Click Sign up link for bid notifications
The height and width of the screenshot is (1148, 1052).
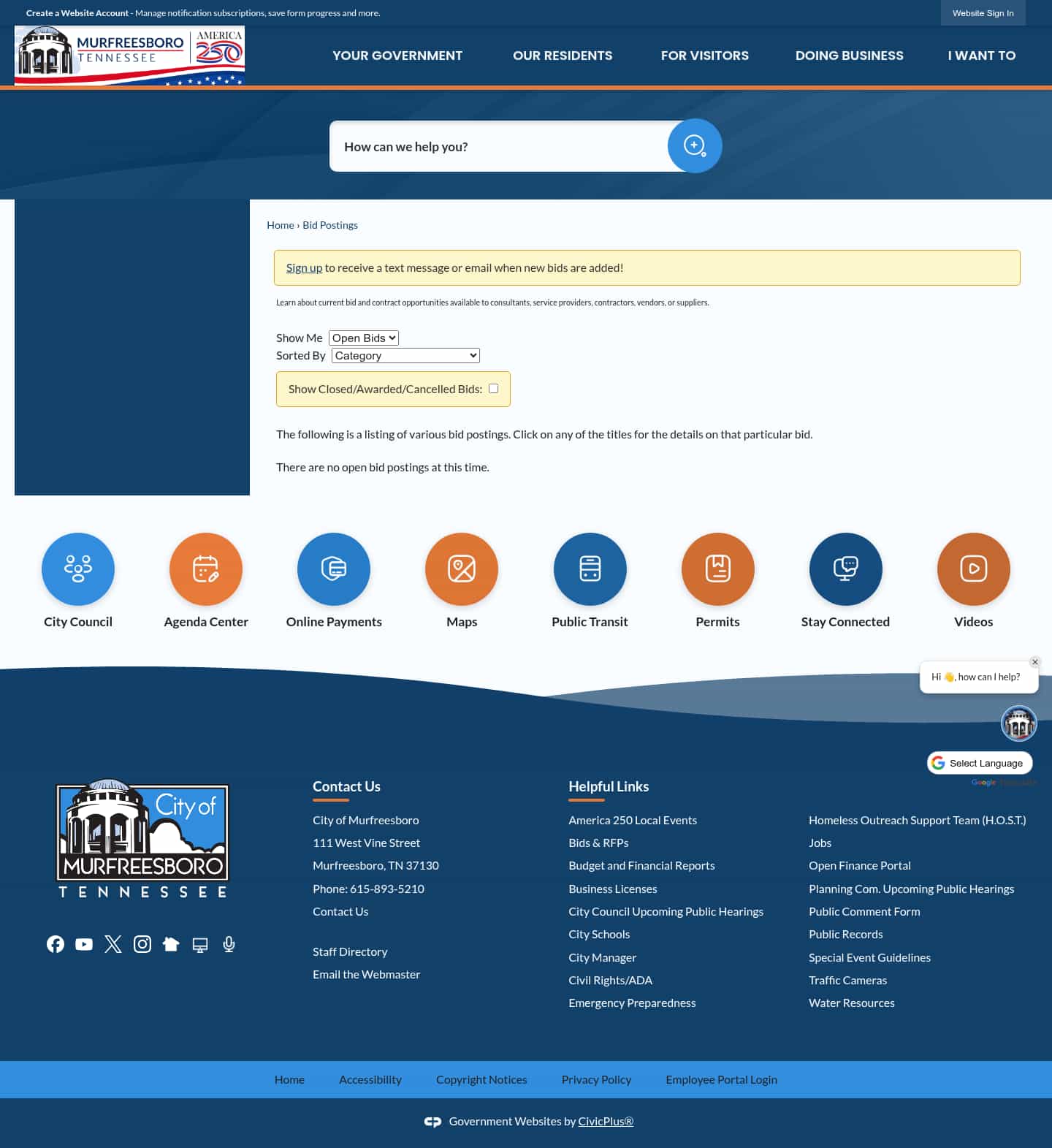coord(304,267)
